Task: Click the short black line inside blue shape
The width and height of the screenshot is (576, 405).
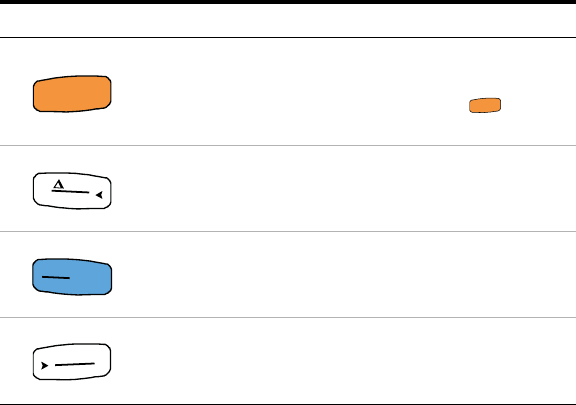Action: coord(56,277)
